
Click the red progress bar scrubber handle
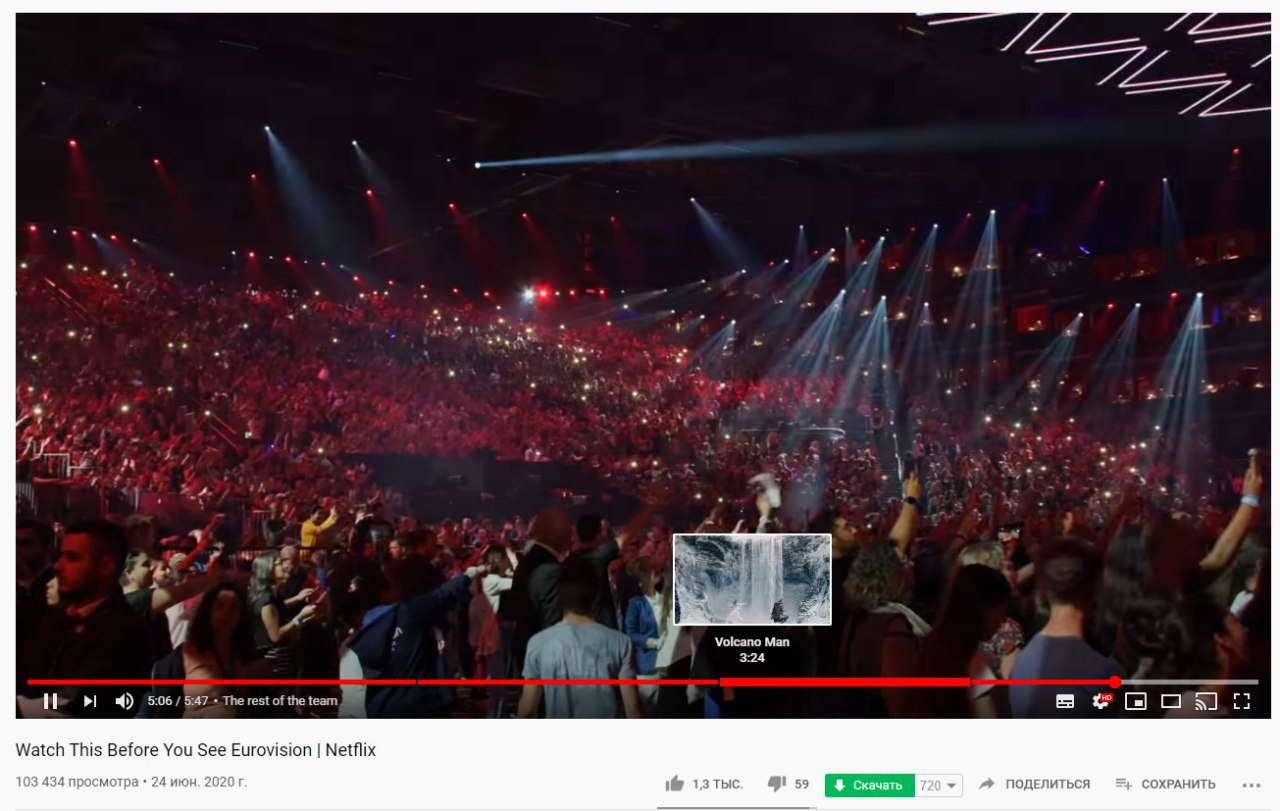(x=1115, y=682)
